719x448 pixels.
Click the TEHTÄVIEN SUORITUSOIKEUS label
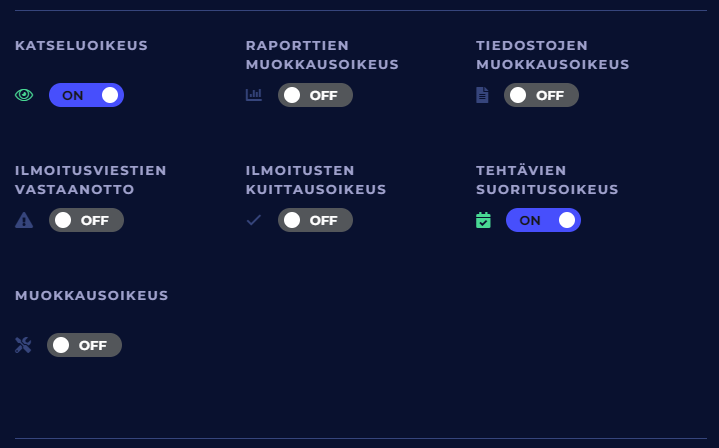[547, 180]
